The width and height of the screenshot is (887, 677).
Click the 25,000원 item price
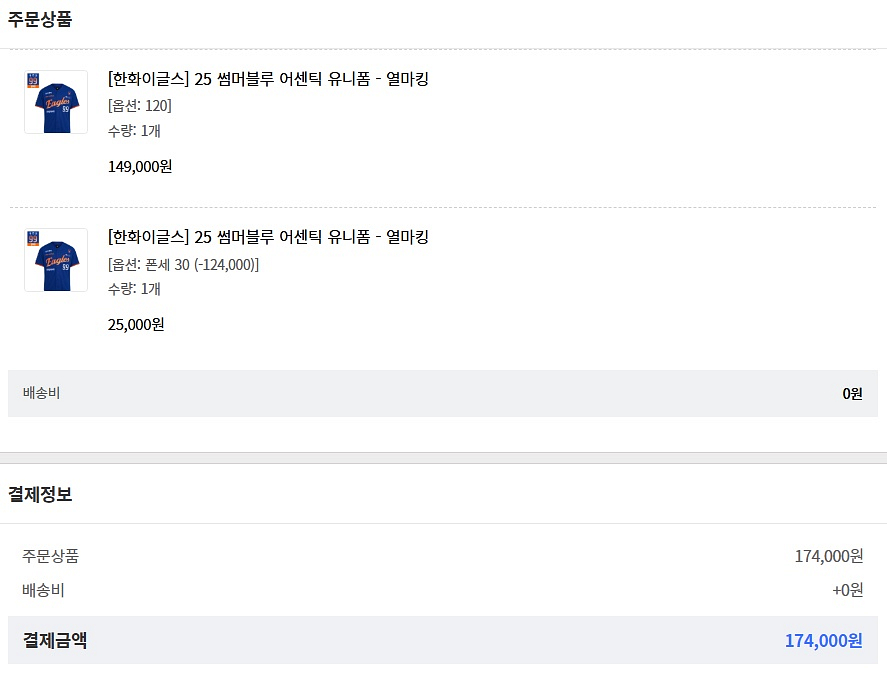point(136,324)
